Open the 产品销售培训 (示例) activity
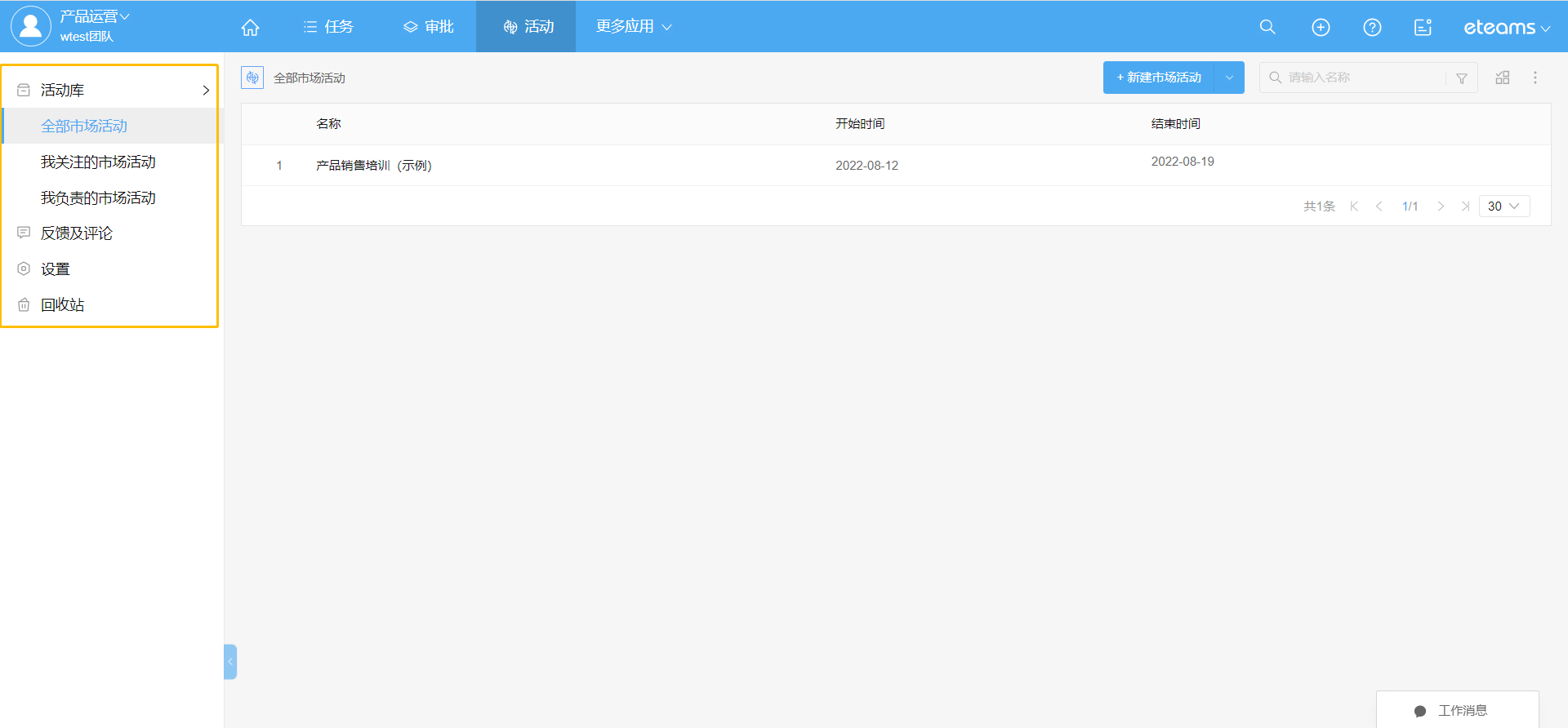Viewport: 1568px width, 728px height. pyautogui.click(x=373, y=166)
